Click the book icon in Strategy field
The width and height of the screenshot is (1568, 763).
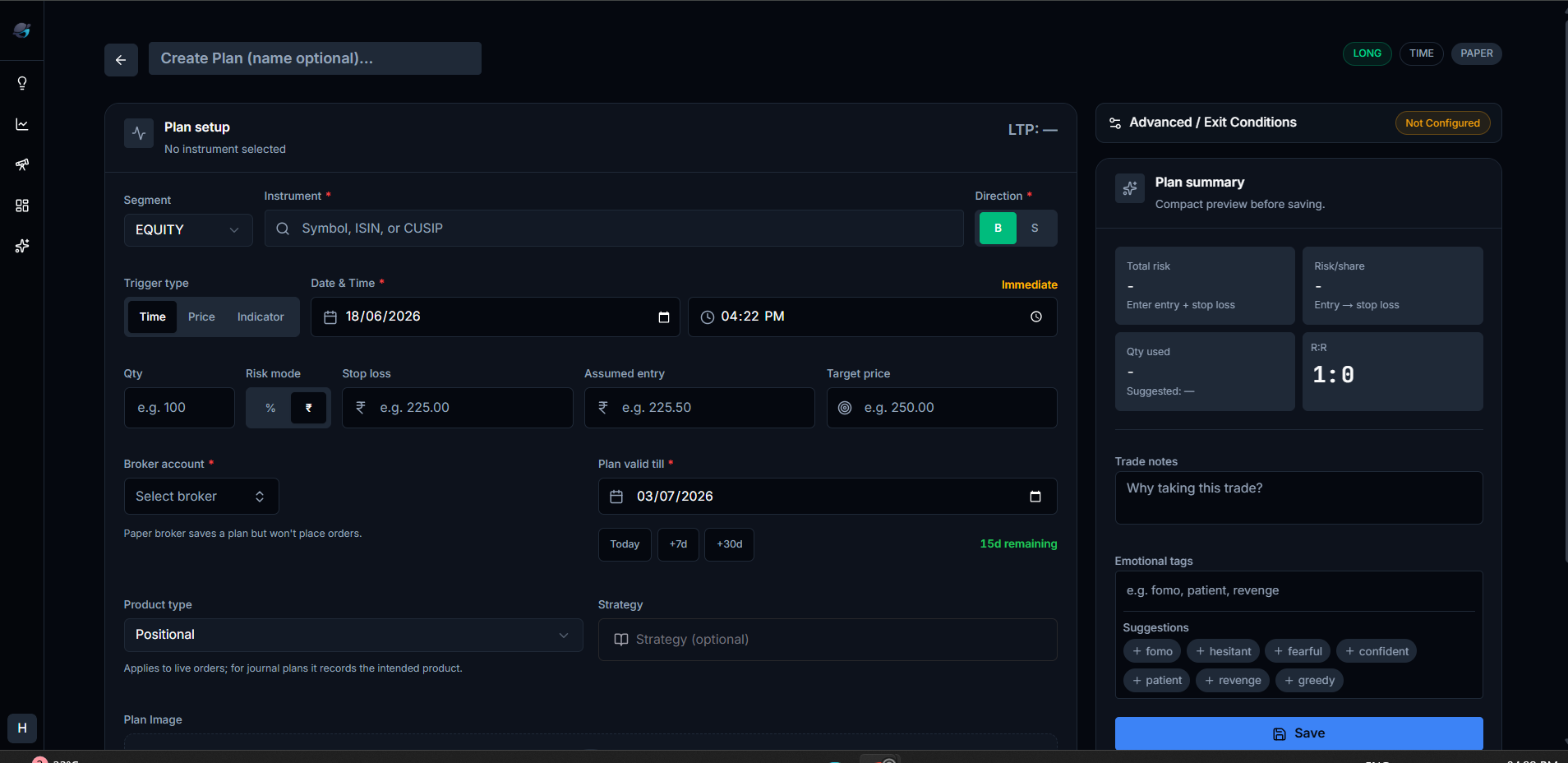click(x=621, y=640)
